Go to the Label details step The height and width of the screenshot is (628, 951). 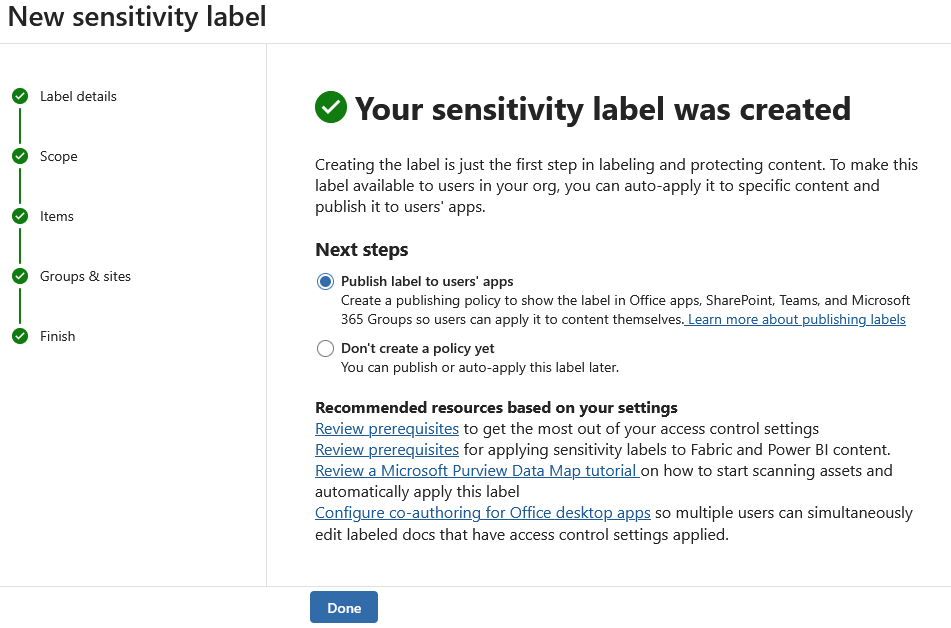tap(78, 96)
